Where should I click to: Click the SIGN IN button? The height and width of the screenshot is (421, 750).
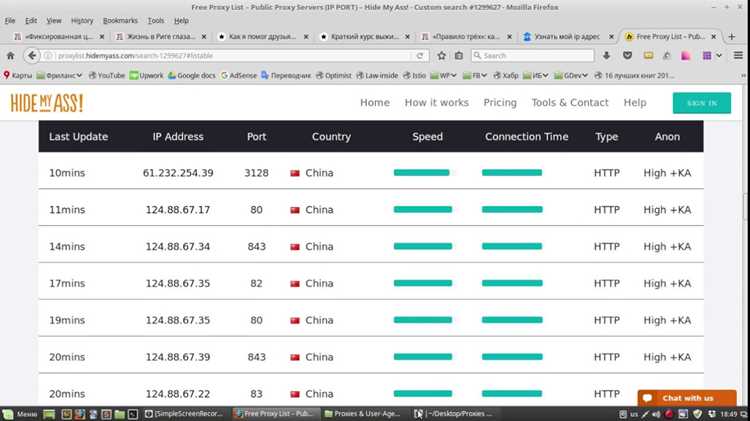click(x=702, y=103)
